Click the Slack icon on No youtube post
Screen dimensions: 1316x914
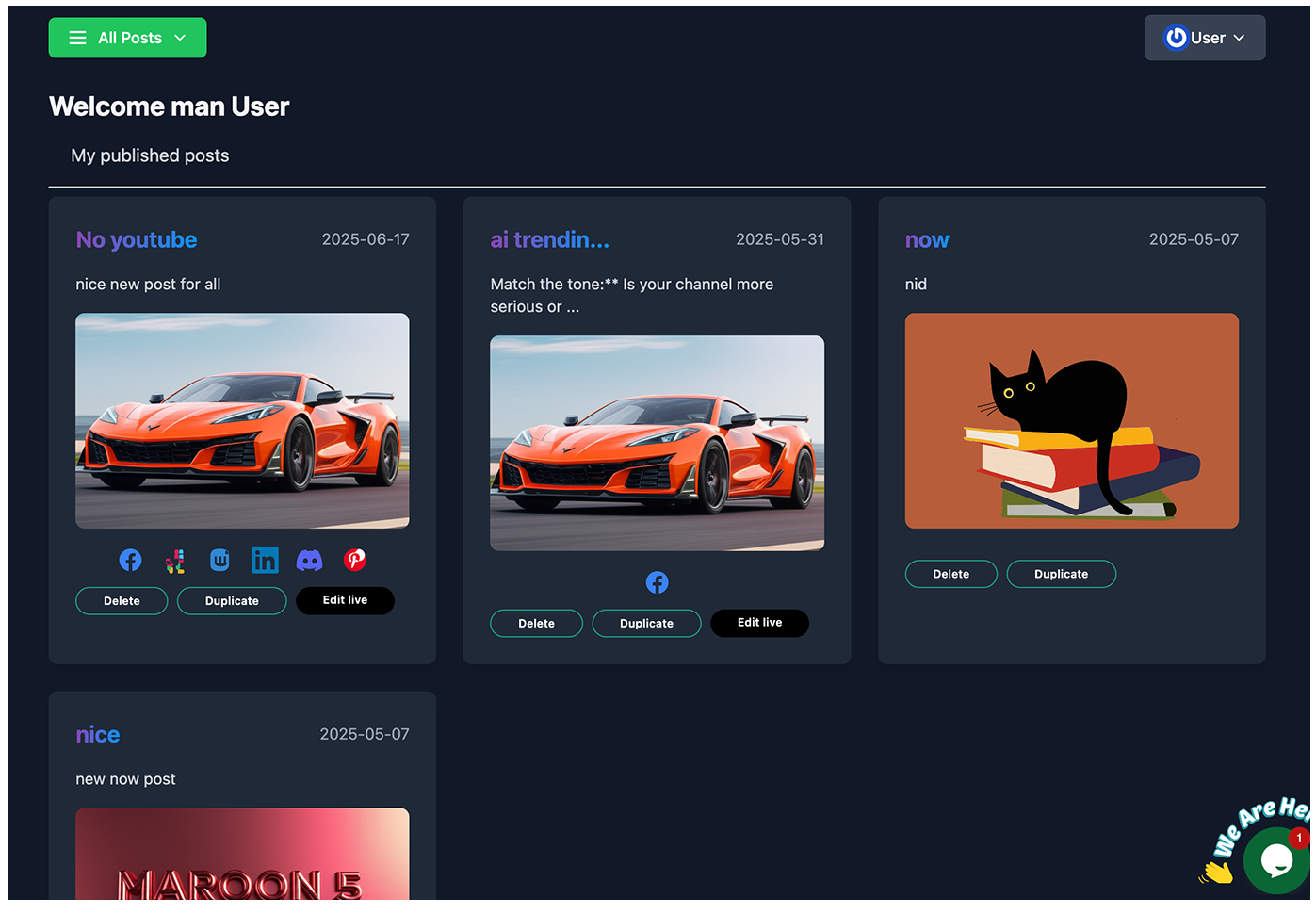(x=175, y=561)
